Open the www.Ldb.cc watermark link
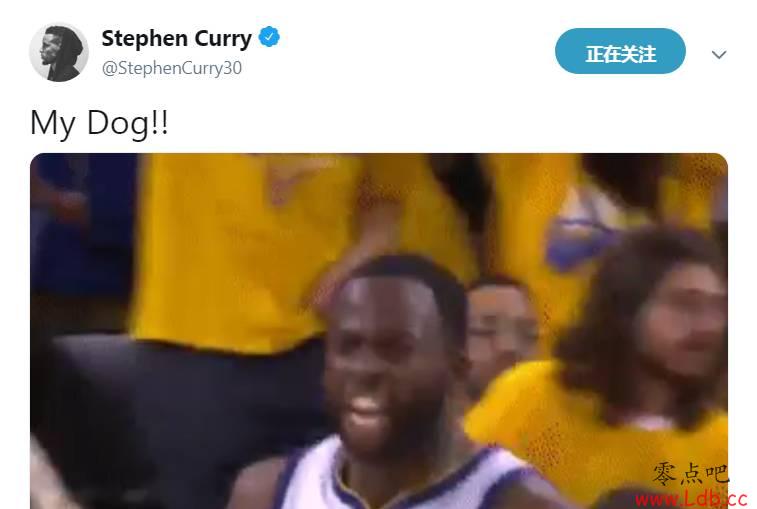Image resolution: width=757 pixels, height=509 pixels. click(x=691, y=498)
